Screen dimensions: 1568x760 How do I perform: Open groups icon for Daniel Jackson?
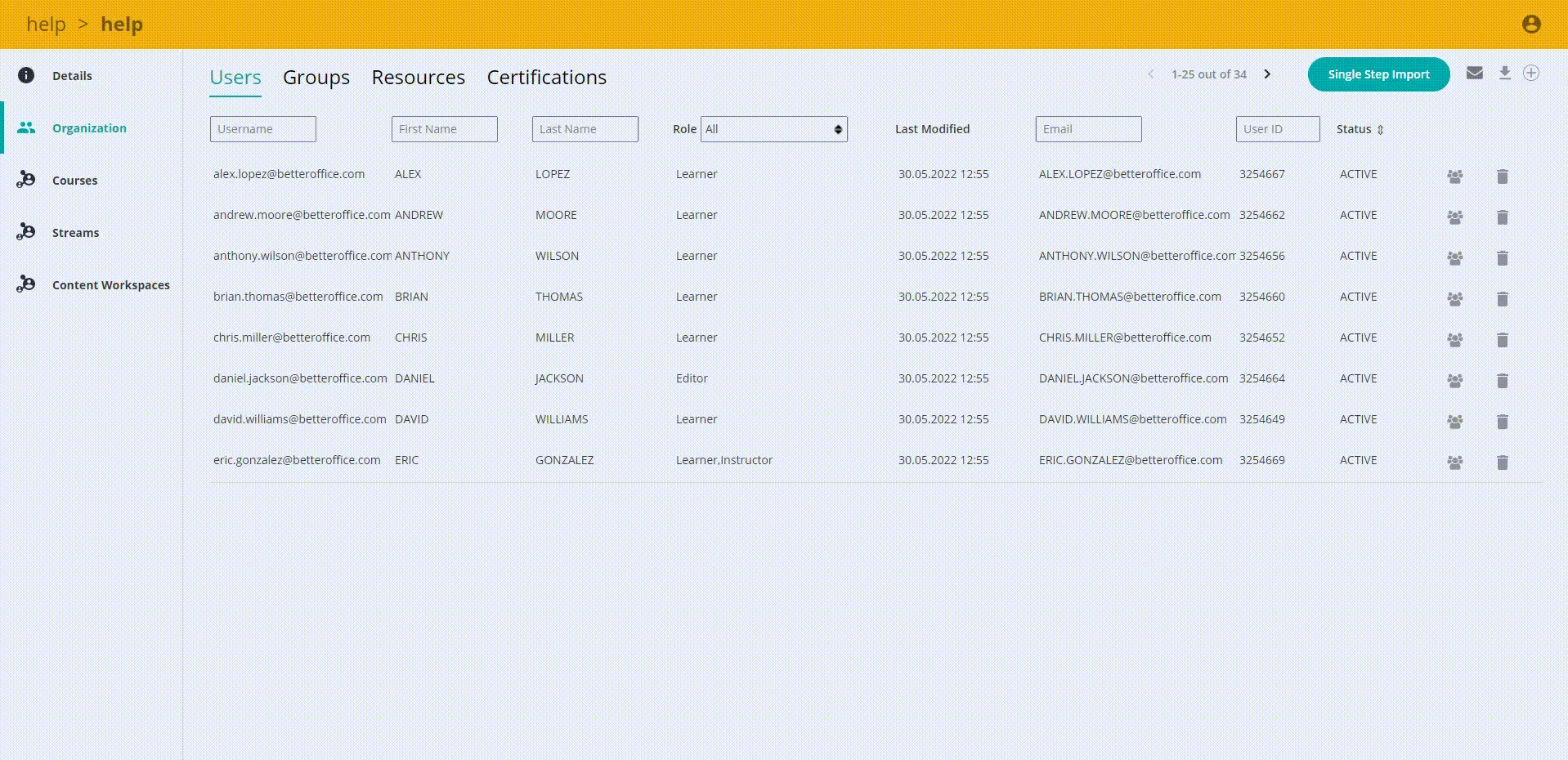tap(1454, 381)
